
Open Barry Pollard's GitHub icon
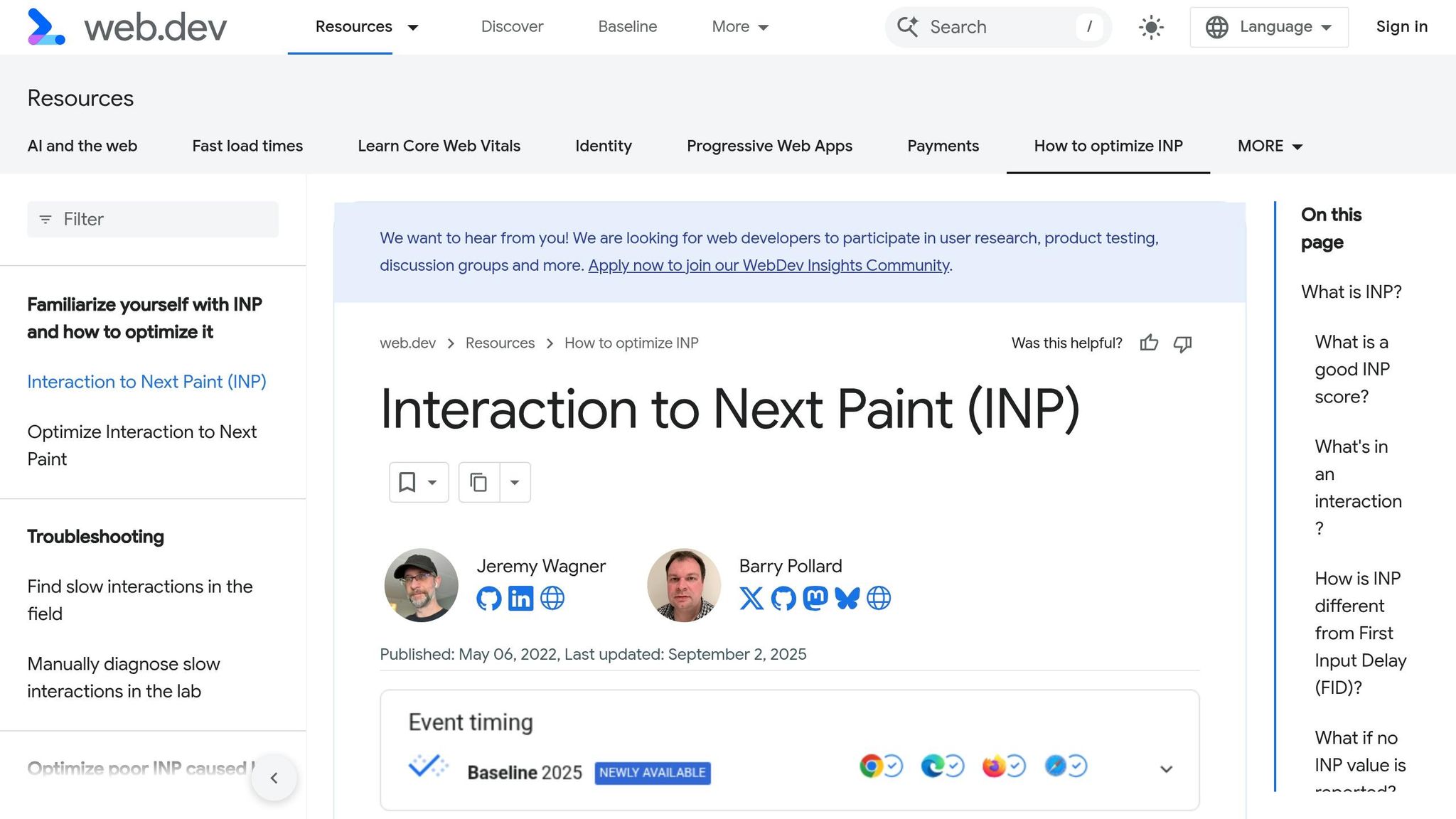(783, 599)
